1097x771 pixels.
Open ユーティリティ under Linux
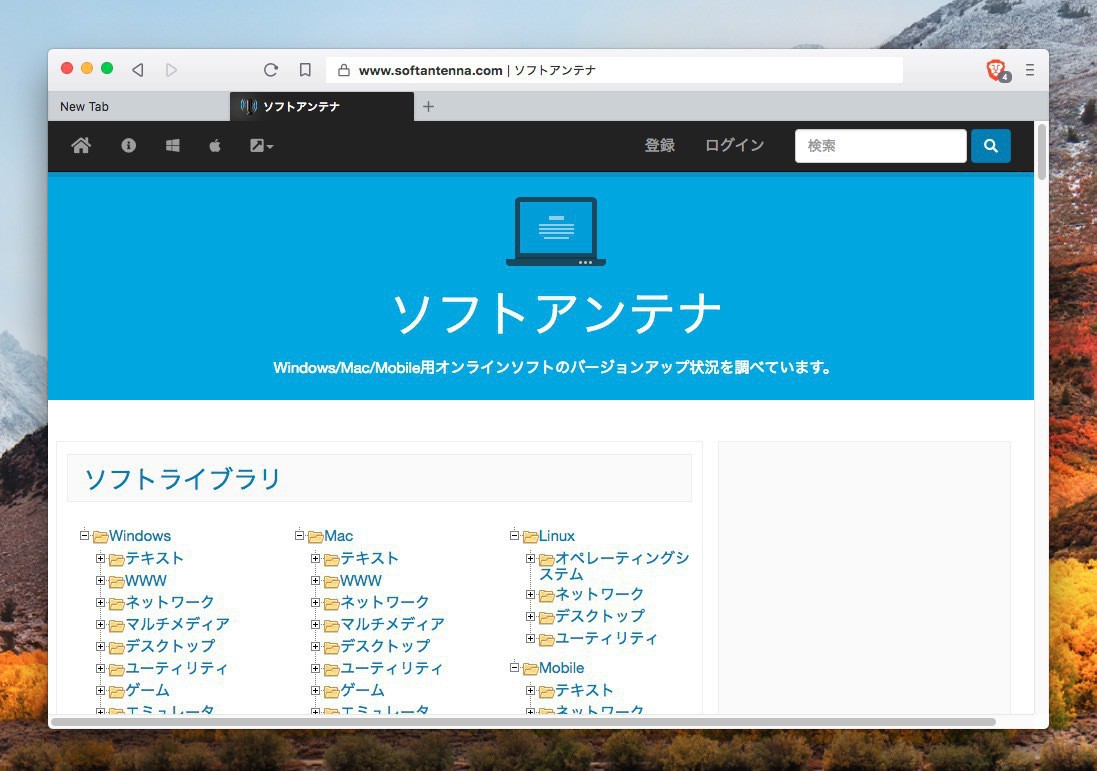click(x=606, y=638)
